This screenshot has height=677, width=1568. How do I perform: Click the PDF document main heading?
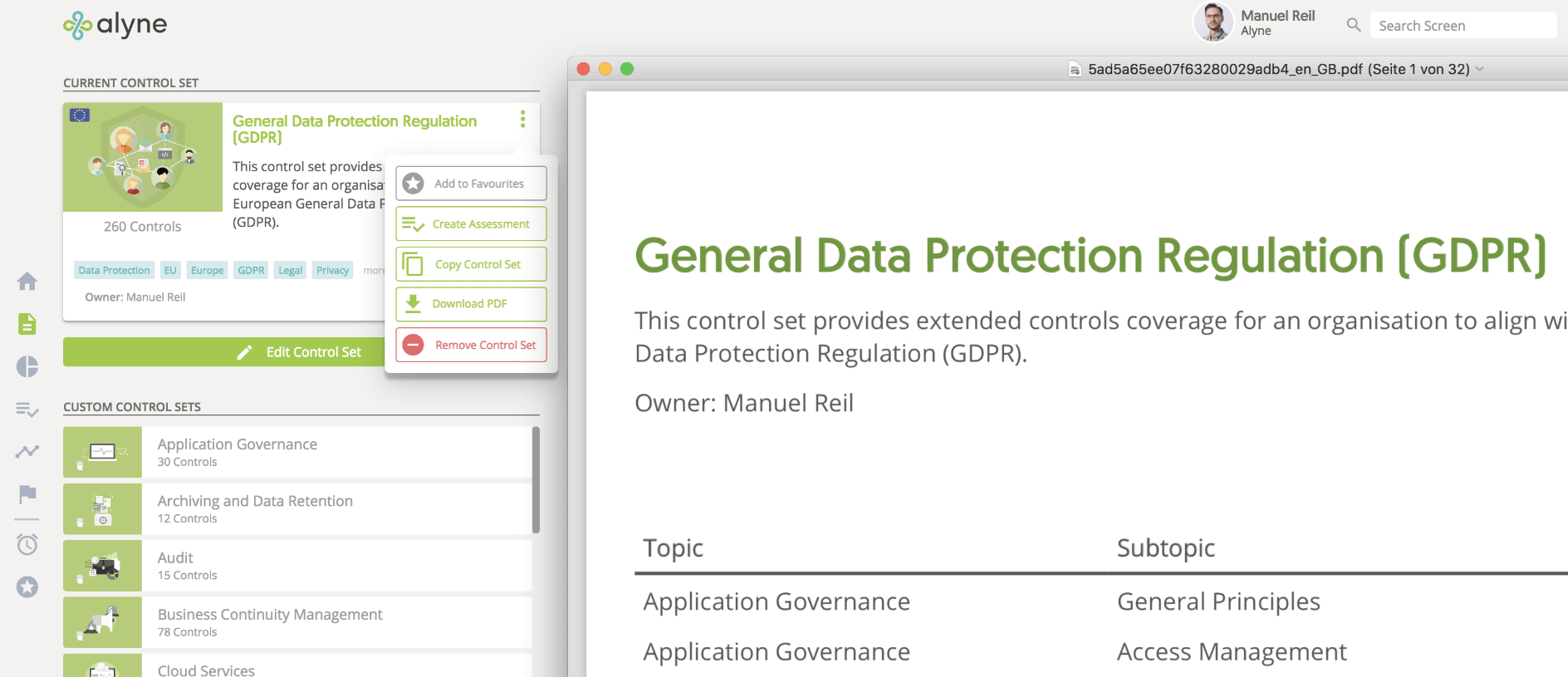[1090, 255]
